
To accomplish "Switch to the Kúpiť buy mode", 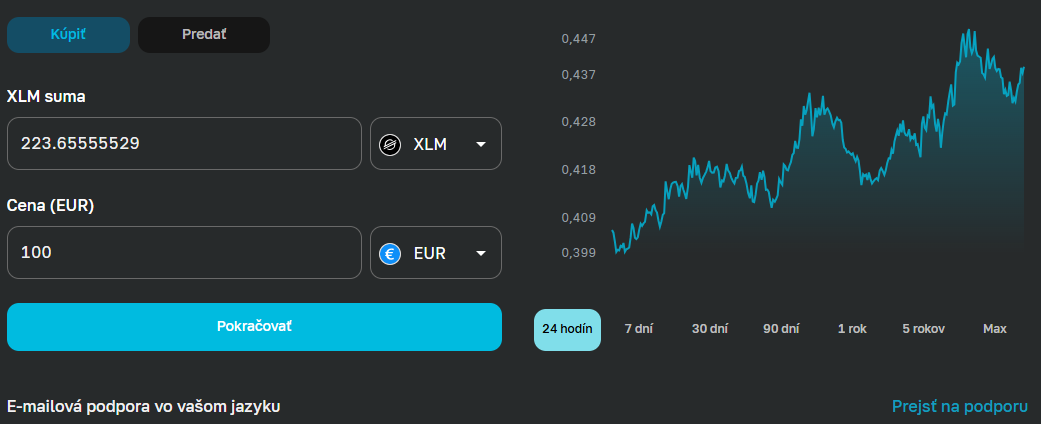I will pyautogui.click(x=69, y=35).
